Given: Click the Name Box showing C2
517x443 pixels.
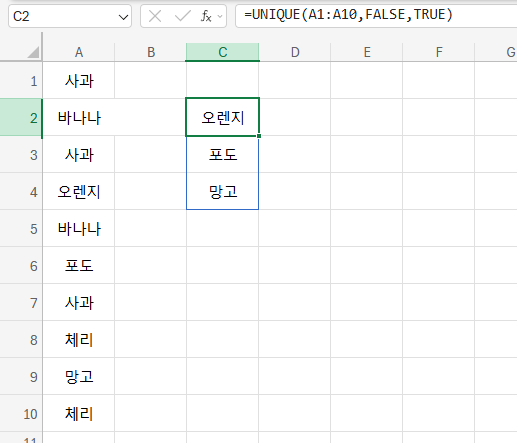Looking at the screenshot, I should (x=70, y=16).
